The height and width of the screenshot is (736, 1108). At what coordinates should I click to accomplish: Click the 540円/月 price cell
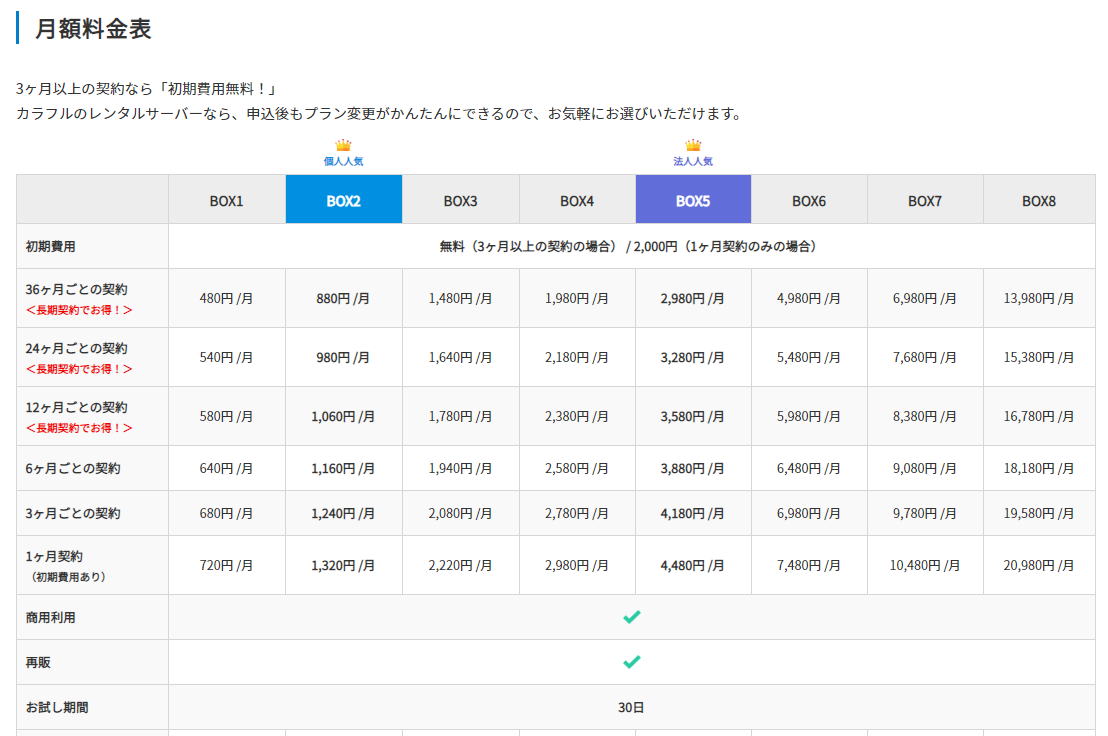pyautogui.click(x=226, y=357)
